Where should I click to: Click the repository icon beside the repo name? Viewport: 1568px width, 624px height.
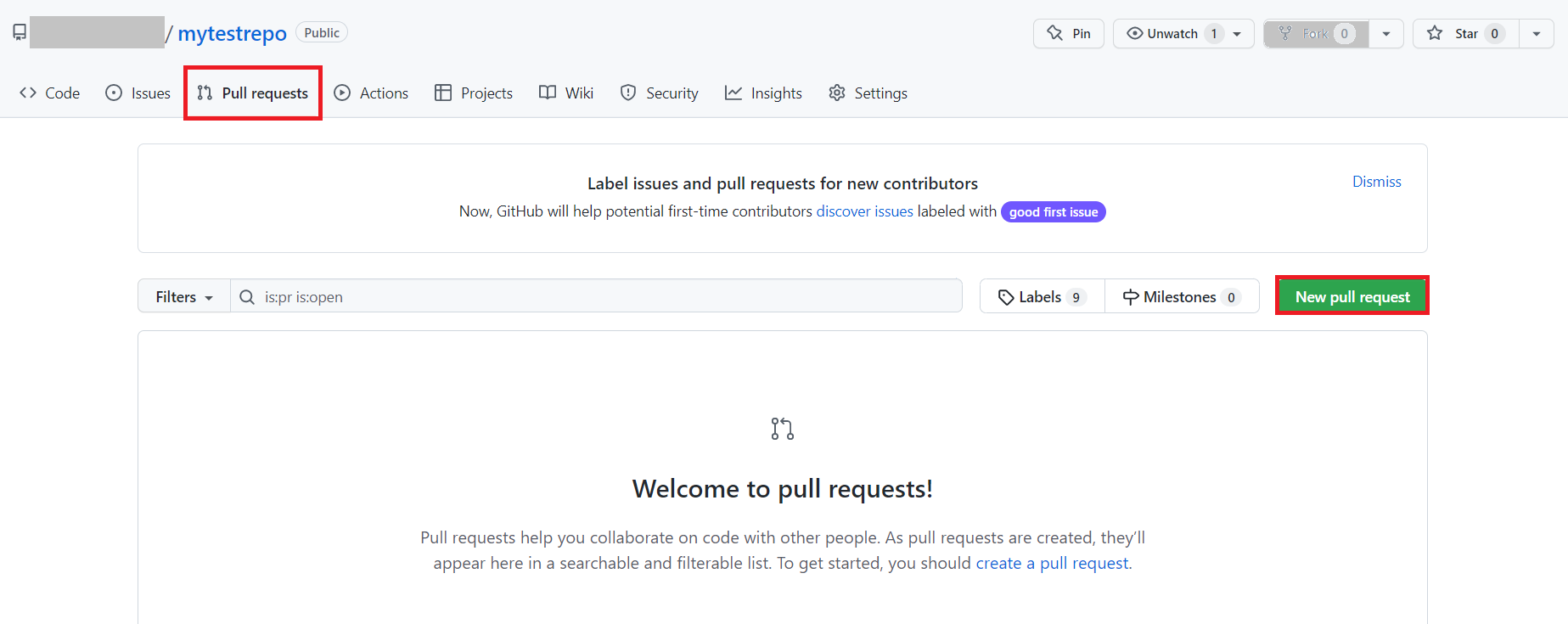click(x=20, y=32)
